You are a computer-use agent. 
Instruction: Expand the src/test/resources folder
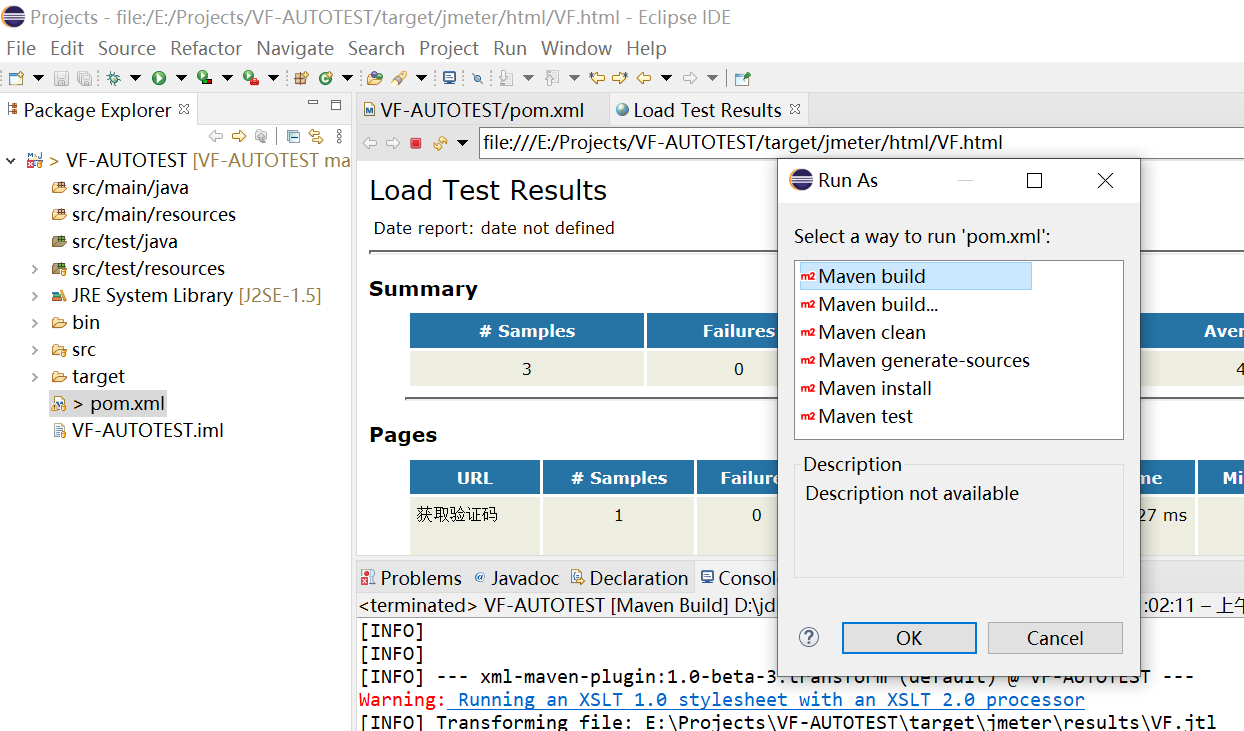point(35,268)
